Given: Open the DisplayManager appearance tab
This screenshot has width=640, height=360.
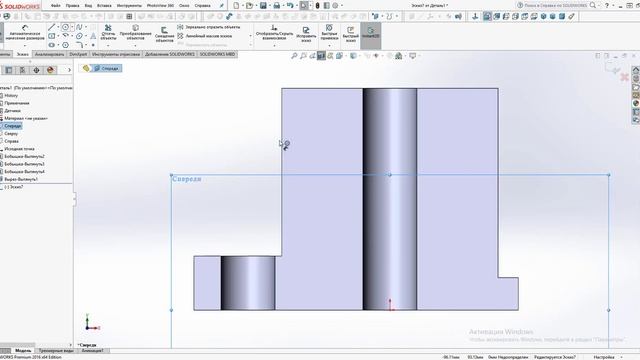Looking at the screenshot, I should tap(50, 70).
